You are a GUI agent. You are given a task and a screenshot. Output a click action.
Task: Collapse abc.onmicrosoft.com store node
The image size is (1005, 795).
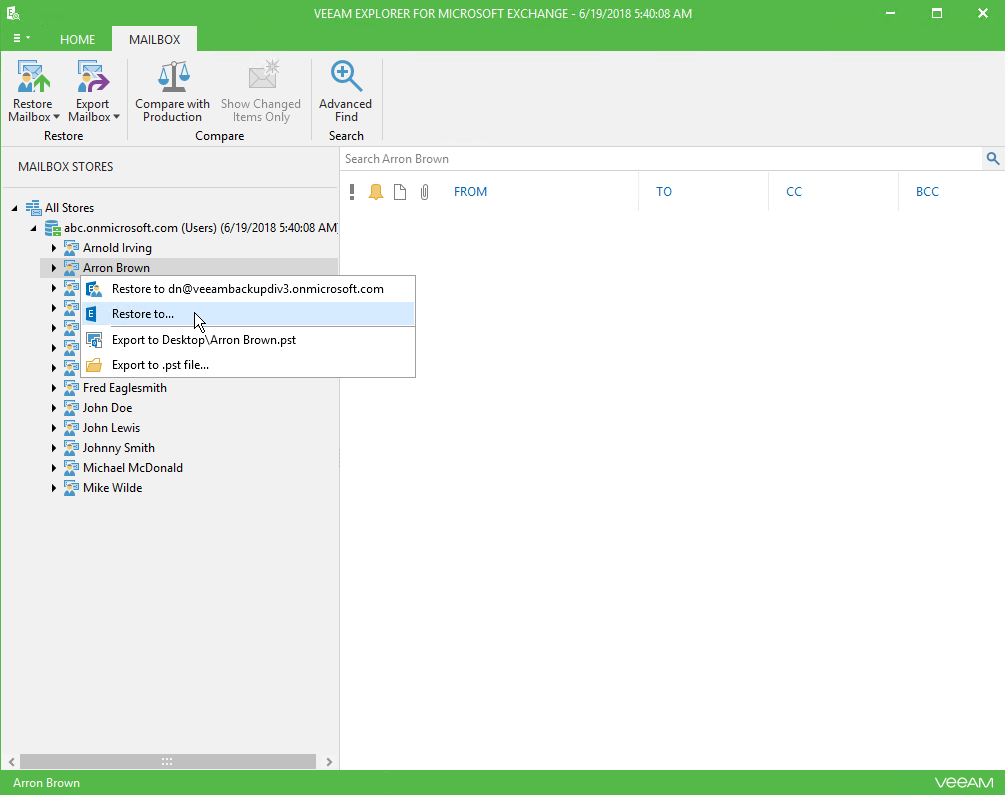(33, 228)
